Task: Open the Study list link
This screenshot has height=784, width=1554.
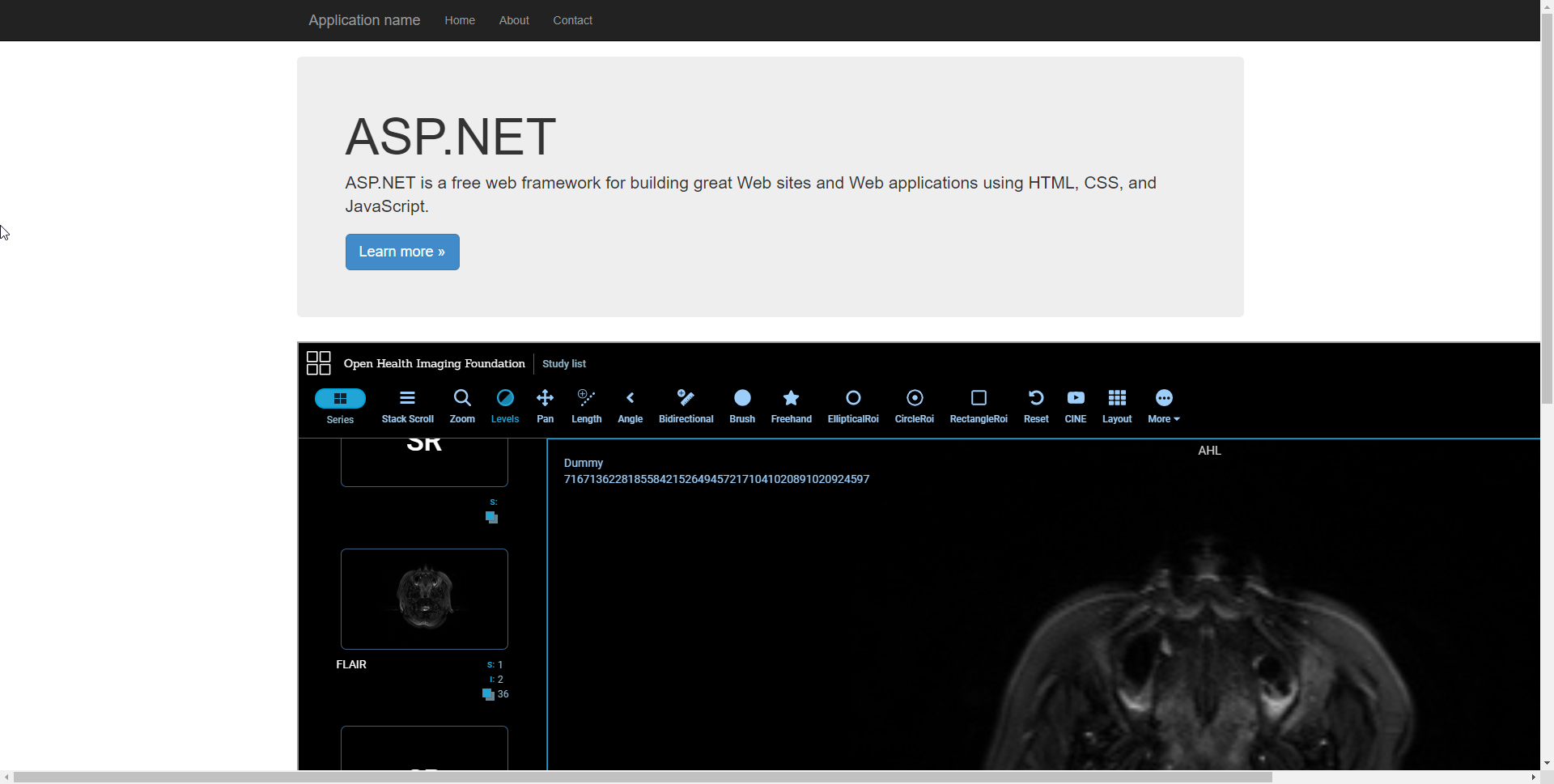Action: click(x=563, y=363)
